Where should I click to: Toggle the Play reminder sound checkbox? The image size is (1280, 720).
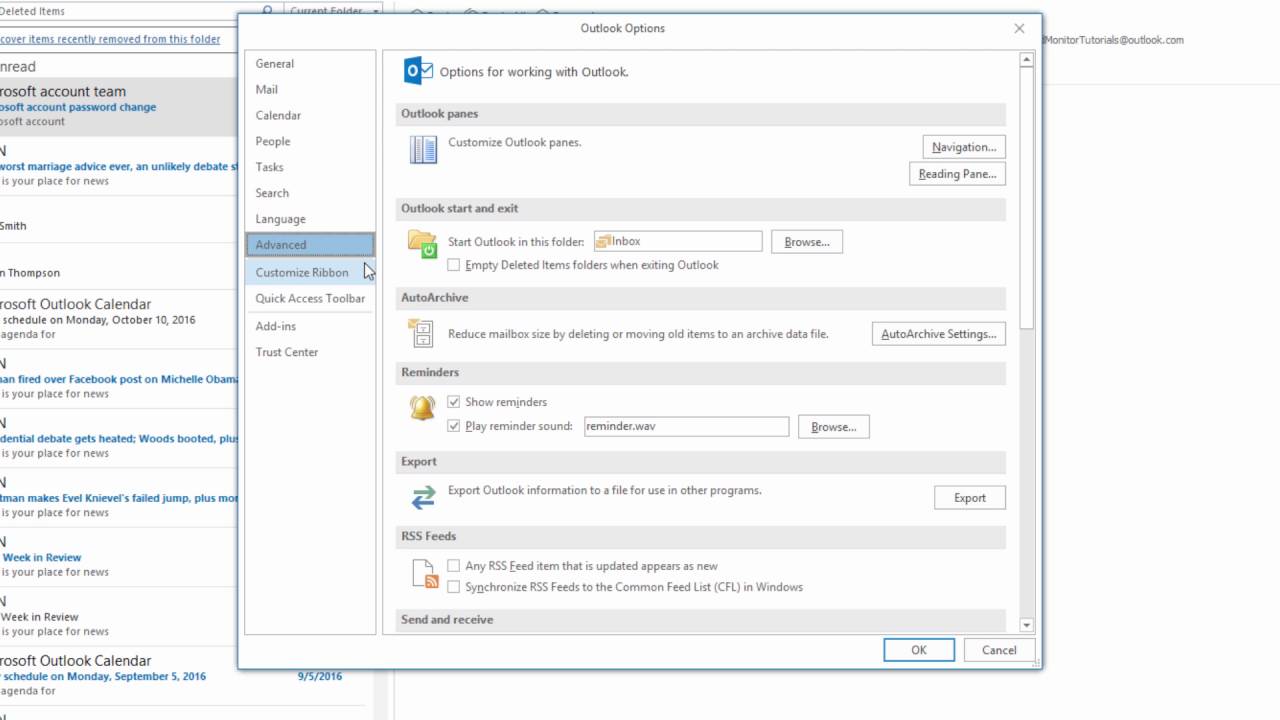click(454, 426)
